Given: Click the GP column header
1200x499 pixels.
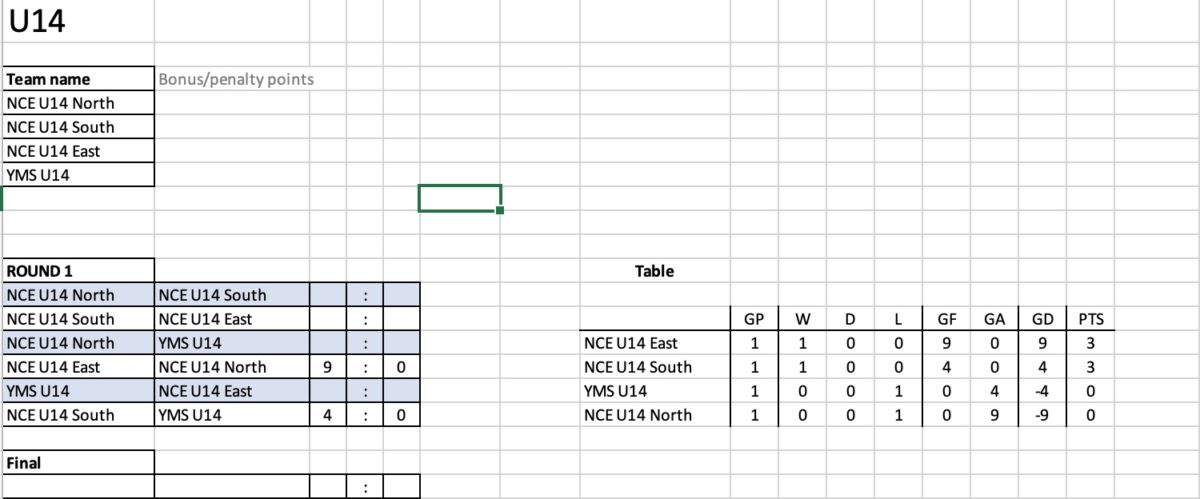Looking at the screenshot, I should point(754,319).
